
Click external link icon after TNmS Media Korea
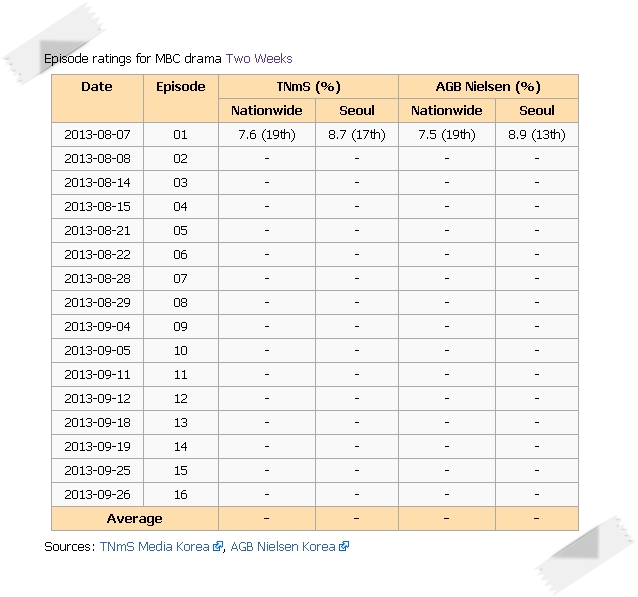coord(218,546)
